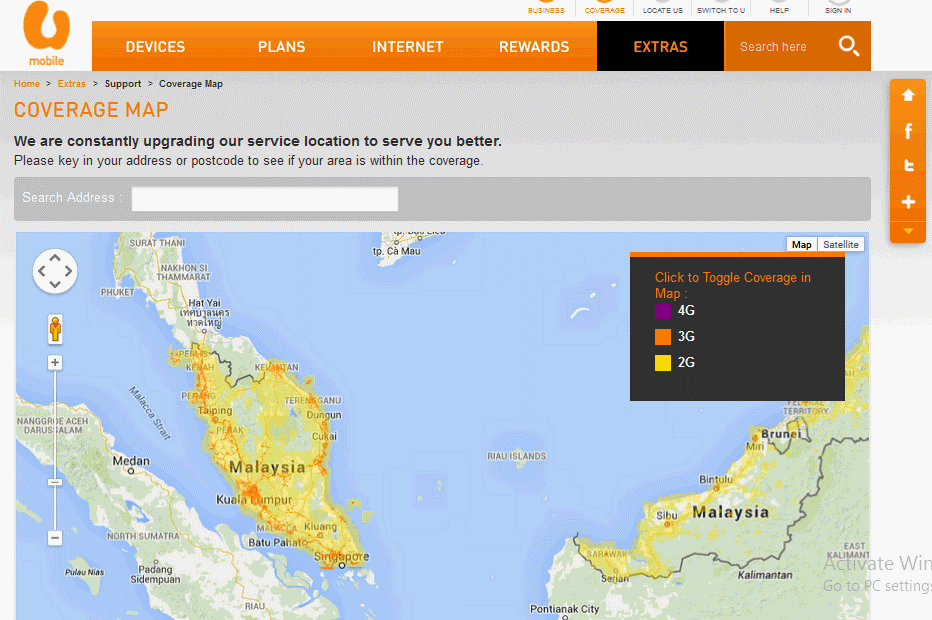Pan the map up with arrow control
This screenshot has width=932, height=620.
55,258
